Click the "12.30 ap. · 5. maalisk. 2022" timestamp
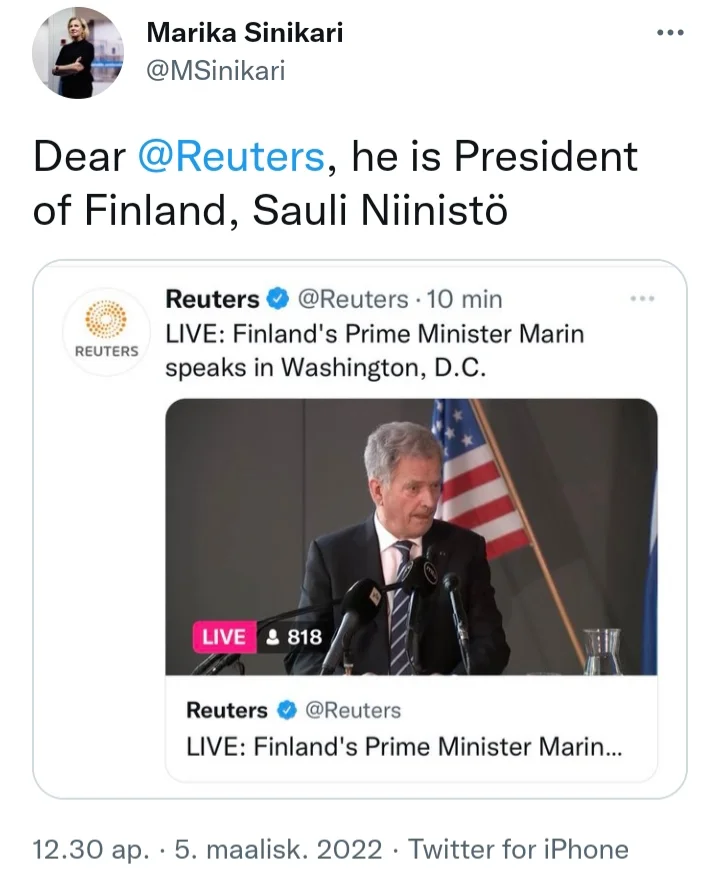The width and height of the screenshot is (720, 879). click(x=208, y=850)
